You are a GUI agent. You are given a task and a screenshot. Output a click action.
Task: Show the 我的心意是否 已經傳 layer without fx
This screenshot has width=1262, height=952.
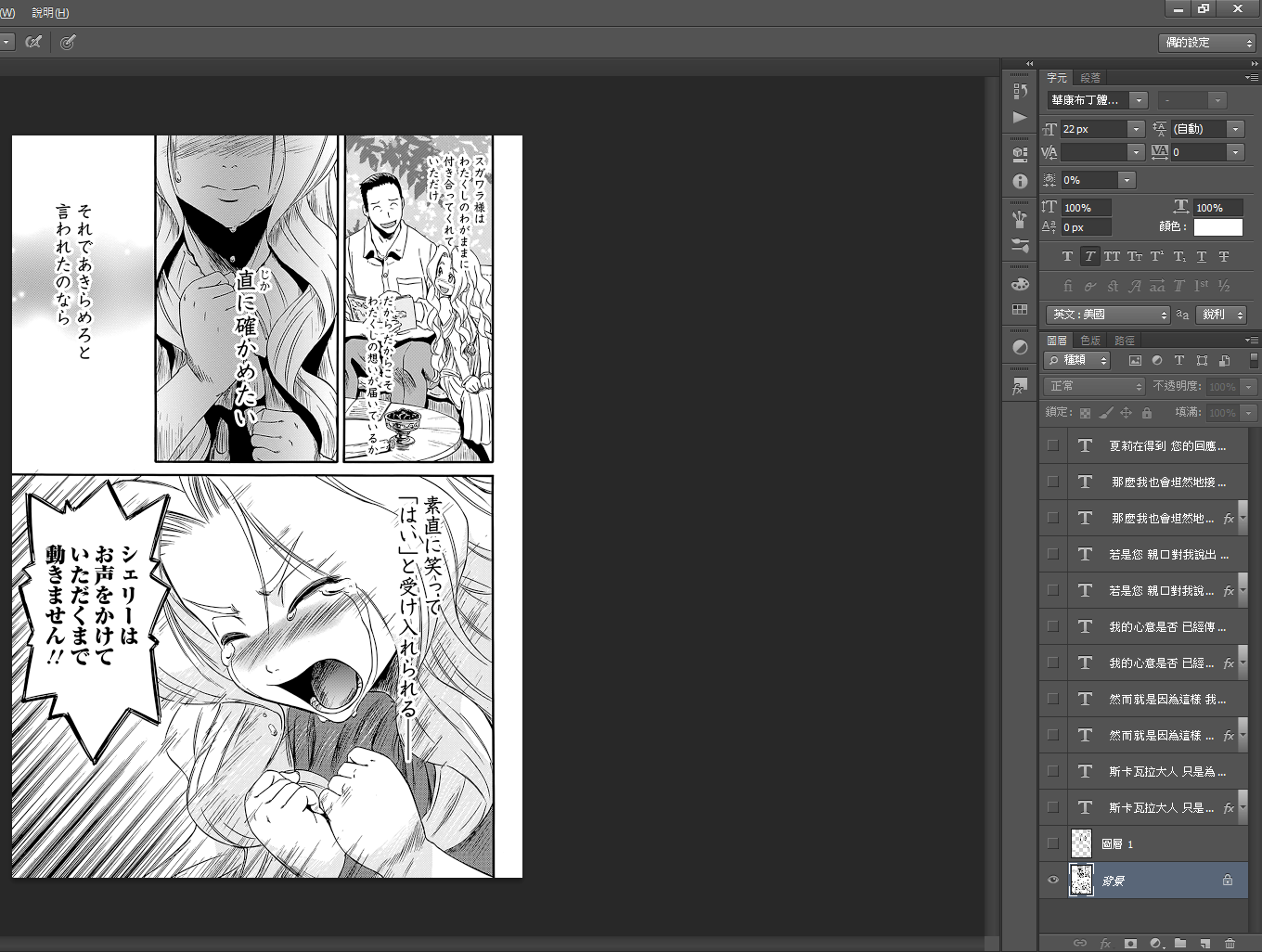(x=1052, y=626)
